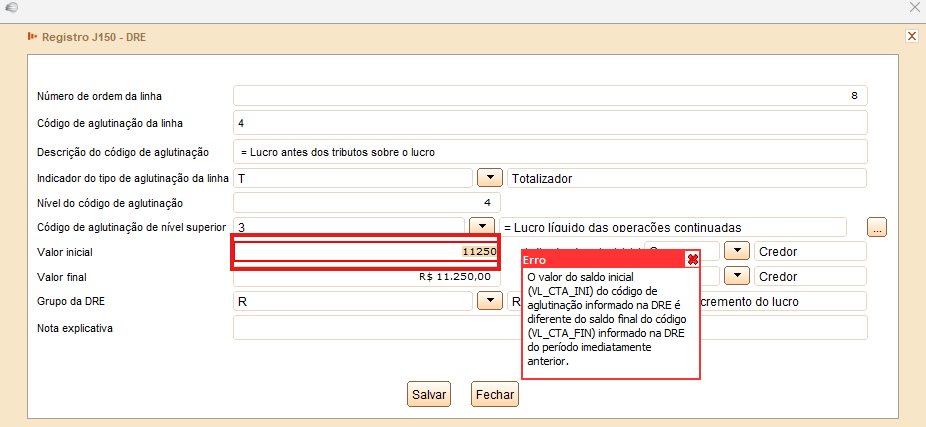Image resolution: width=926 pixels, height=427 pixels.
Task: Click the Fechar button
Action: pyautogui.click(x=495, y=394)
